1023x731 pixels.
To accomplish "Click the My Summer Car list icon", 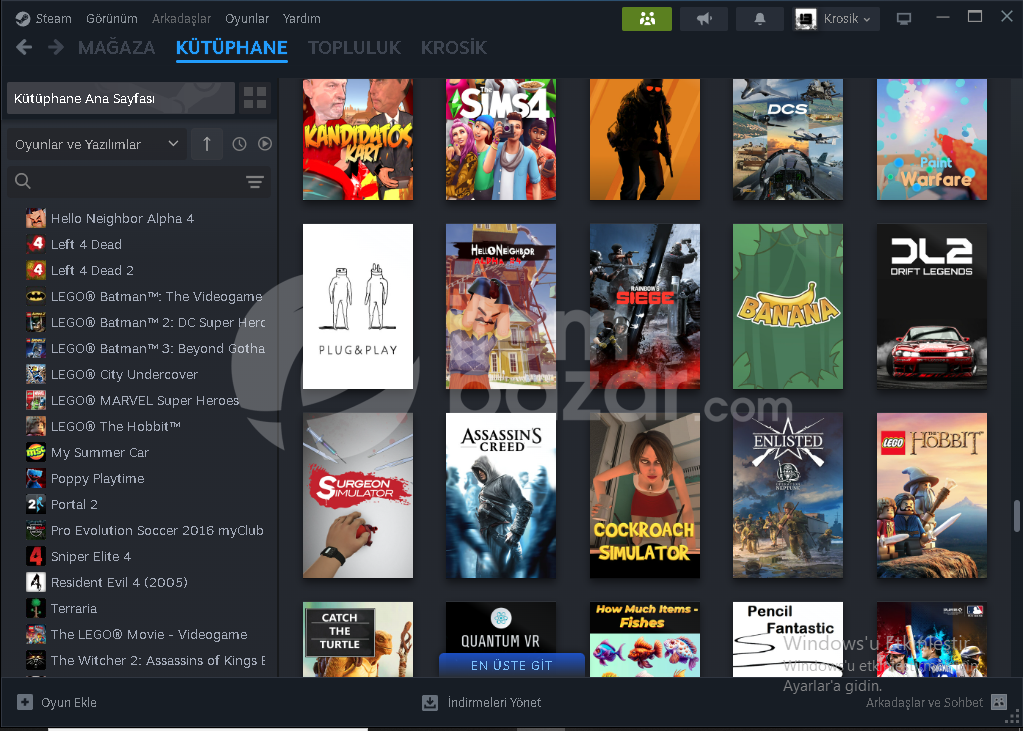I will tap(36, 452).
